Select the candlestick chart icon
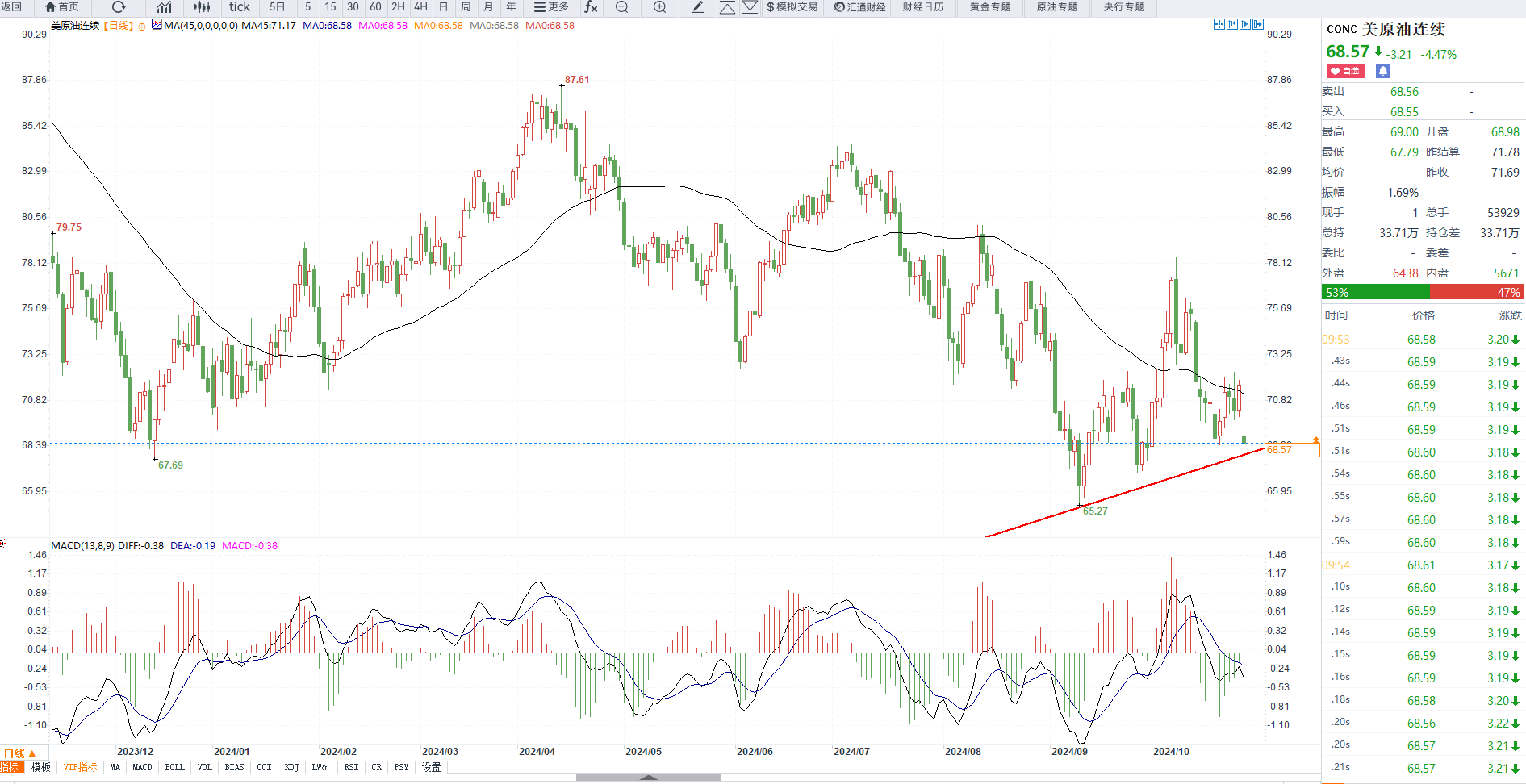 click(202, 7)
